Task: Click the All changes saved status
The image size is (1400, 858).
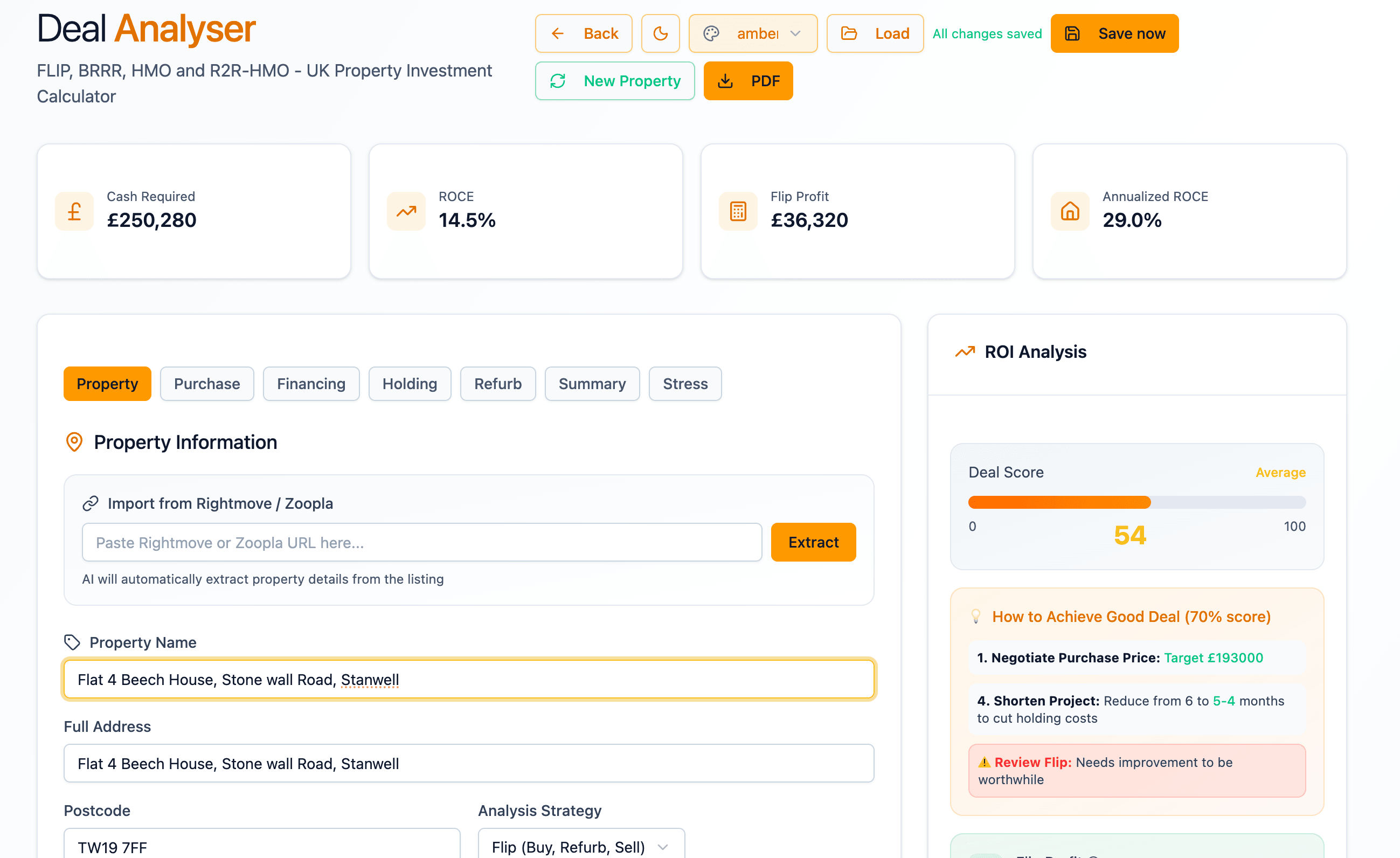Action: pyautogui.click(x=987, y=33)
